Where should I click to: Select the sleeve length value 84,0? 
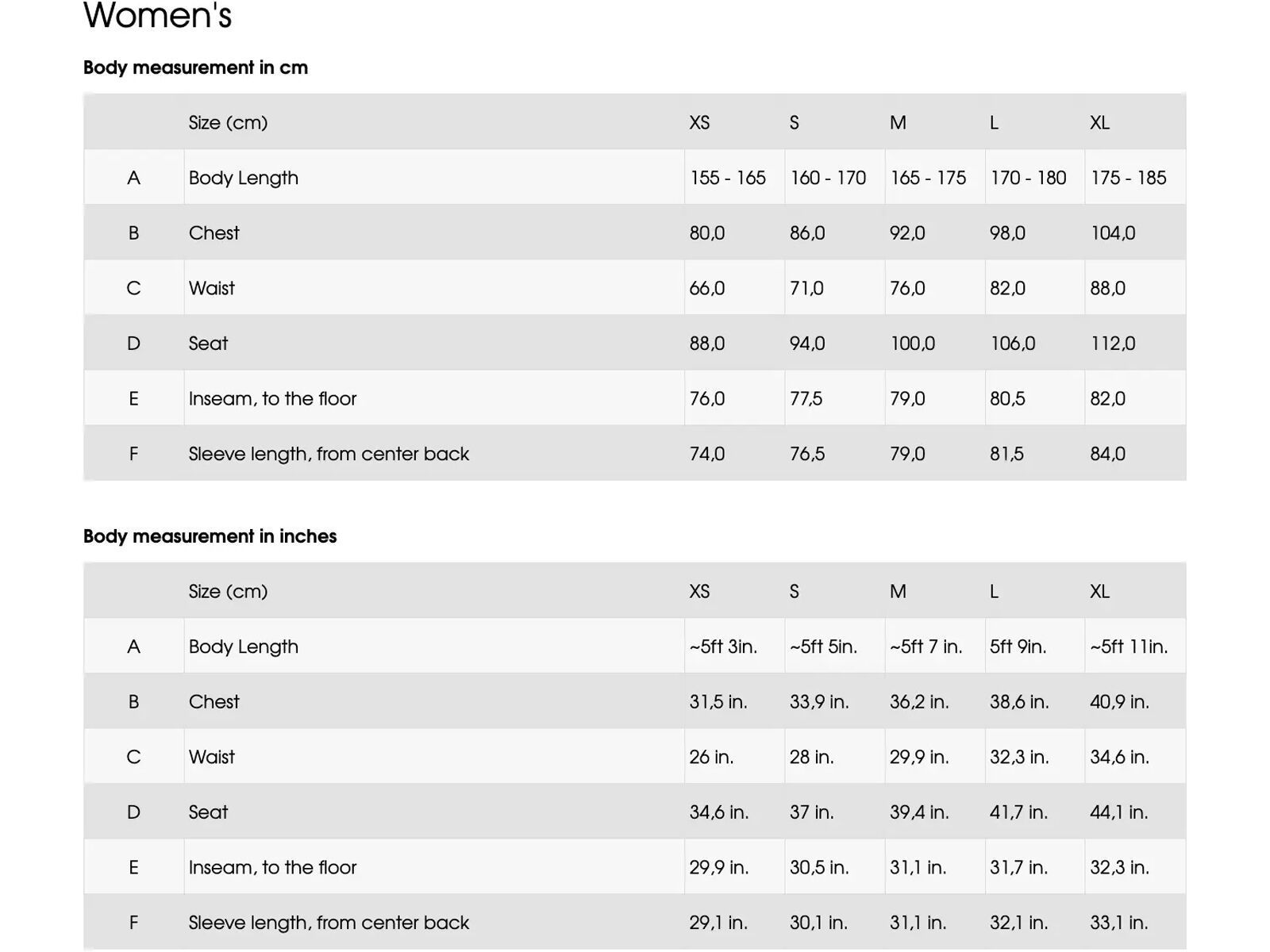point(1107,454)
